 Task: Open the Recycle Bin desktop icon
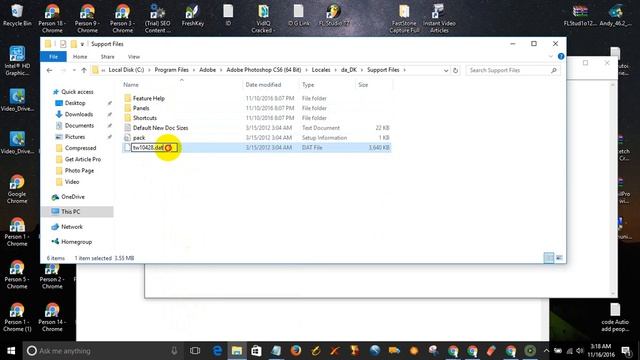tap(17, 15)
